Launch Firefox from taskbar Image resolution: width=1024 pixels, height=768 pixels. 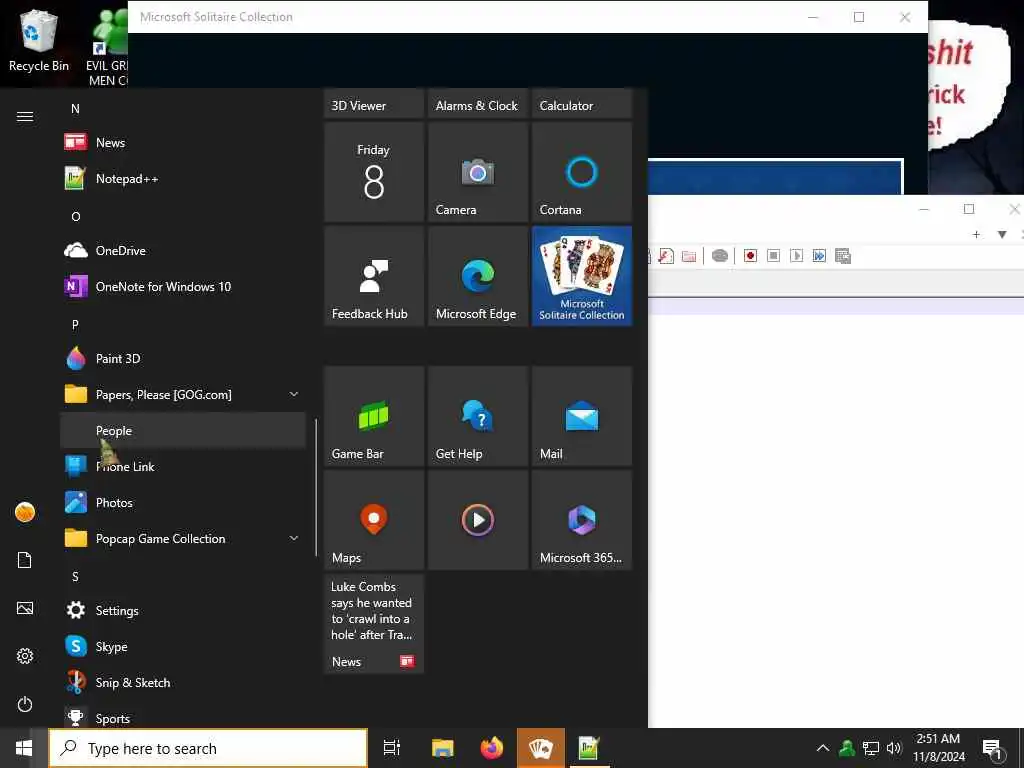(x=492, y=748)
